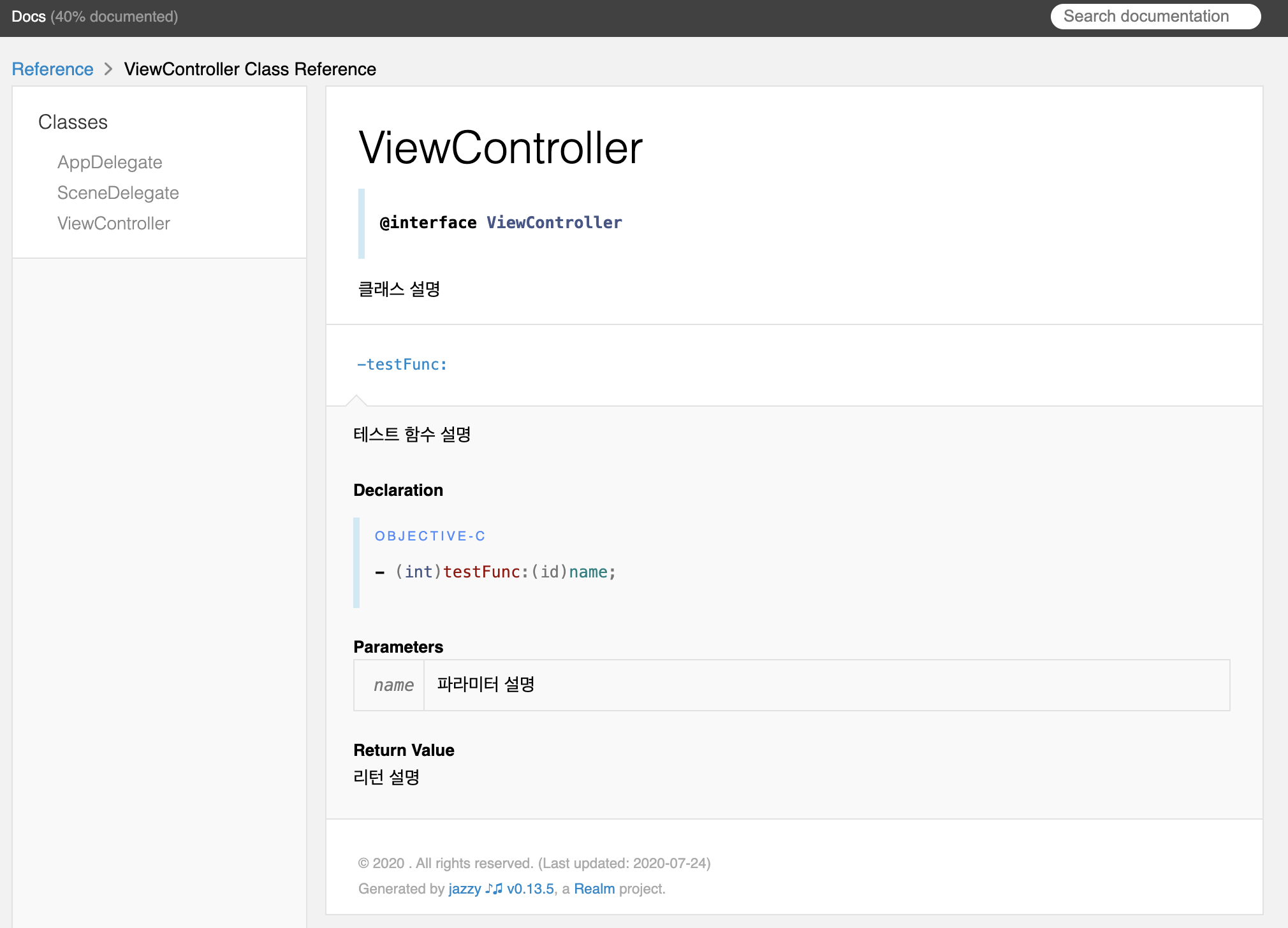This screenshot has height=928, width=1288.
Task: Click the ViewController Class Reference breadcrumb
Action: 250,69
